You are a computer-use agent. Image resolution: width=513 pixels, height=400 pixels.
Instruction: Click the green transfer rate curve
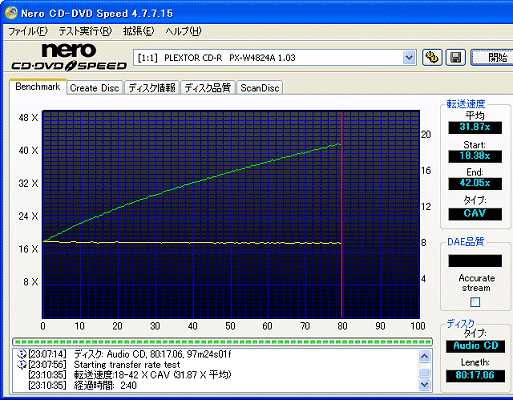pos(193,182)
